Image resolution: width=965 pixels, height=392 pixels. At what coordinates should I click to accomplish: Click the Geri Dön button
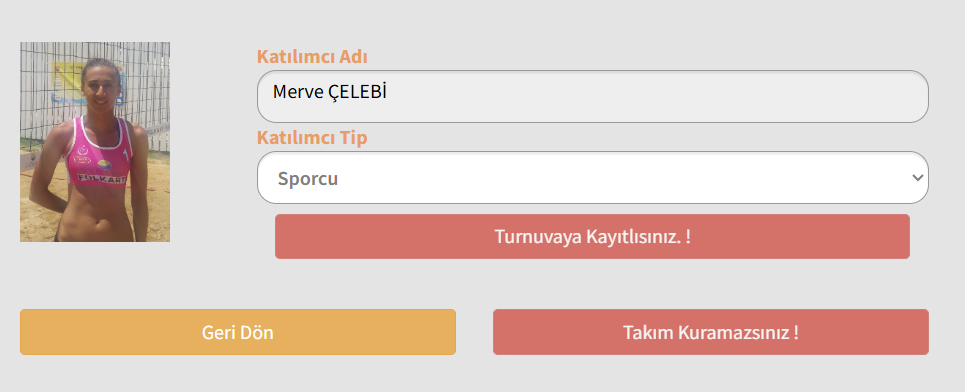[238, 332]
